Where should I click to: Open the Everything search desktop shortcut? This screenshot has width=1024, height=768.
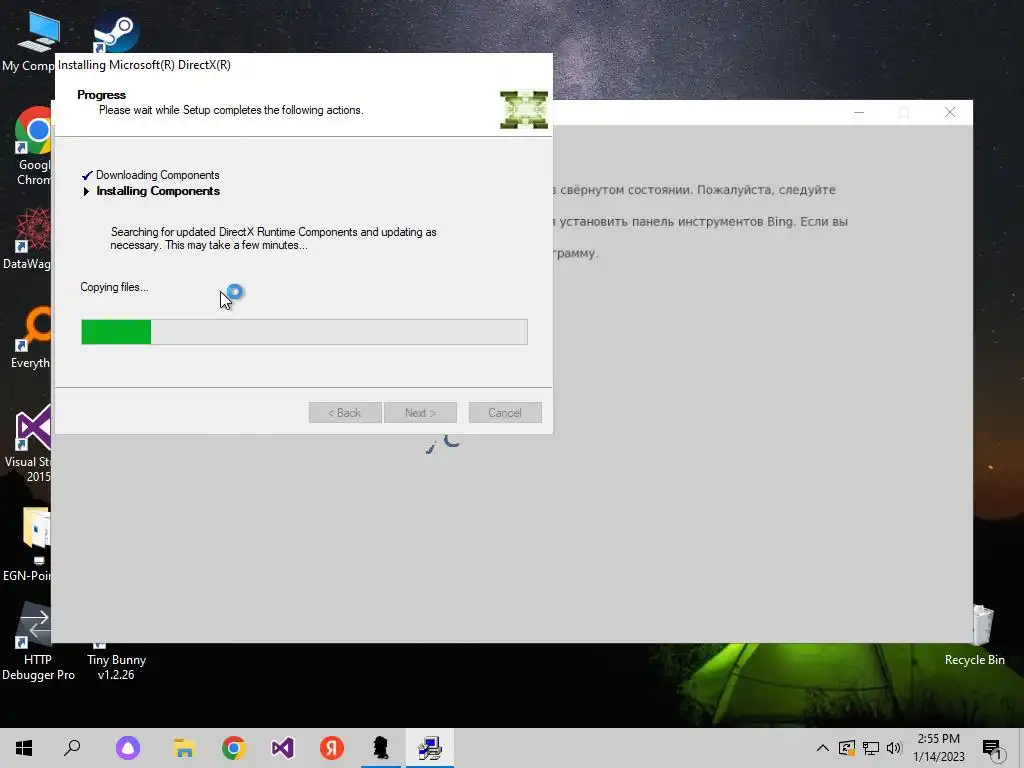pyautogui.click(x=30, y=337)
